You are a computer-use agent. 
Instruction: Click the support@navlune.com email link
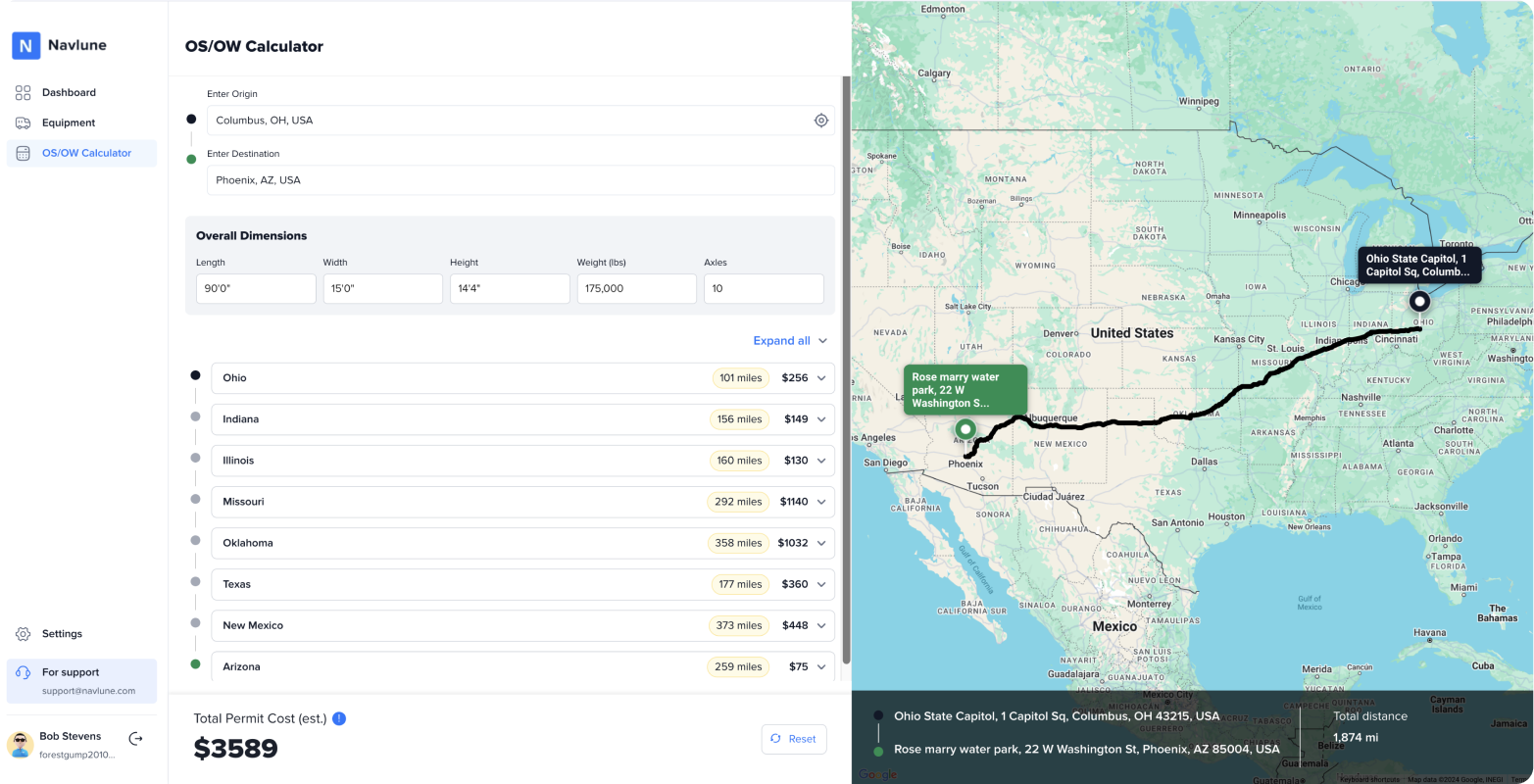click(88, 691)
